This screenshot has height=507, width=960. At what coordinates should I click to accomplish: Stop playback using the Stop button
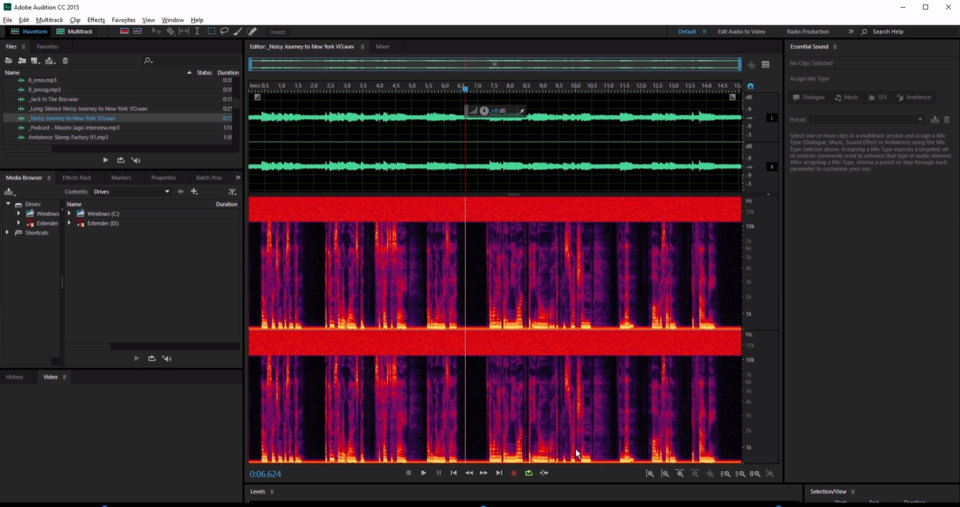tap(409, 473)
